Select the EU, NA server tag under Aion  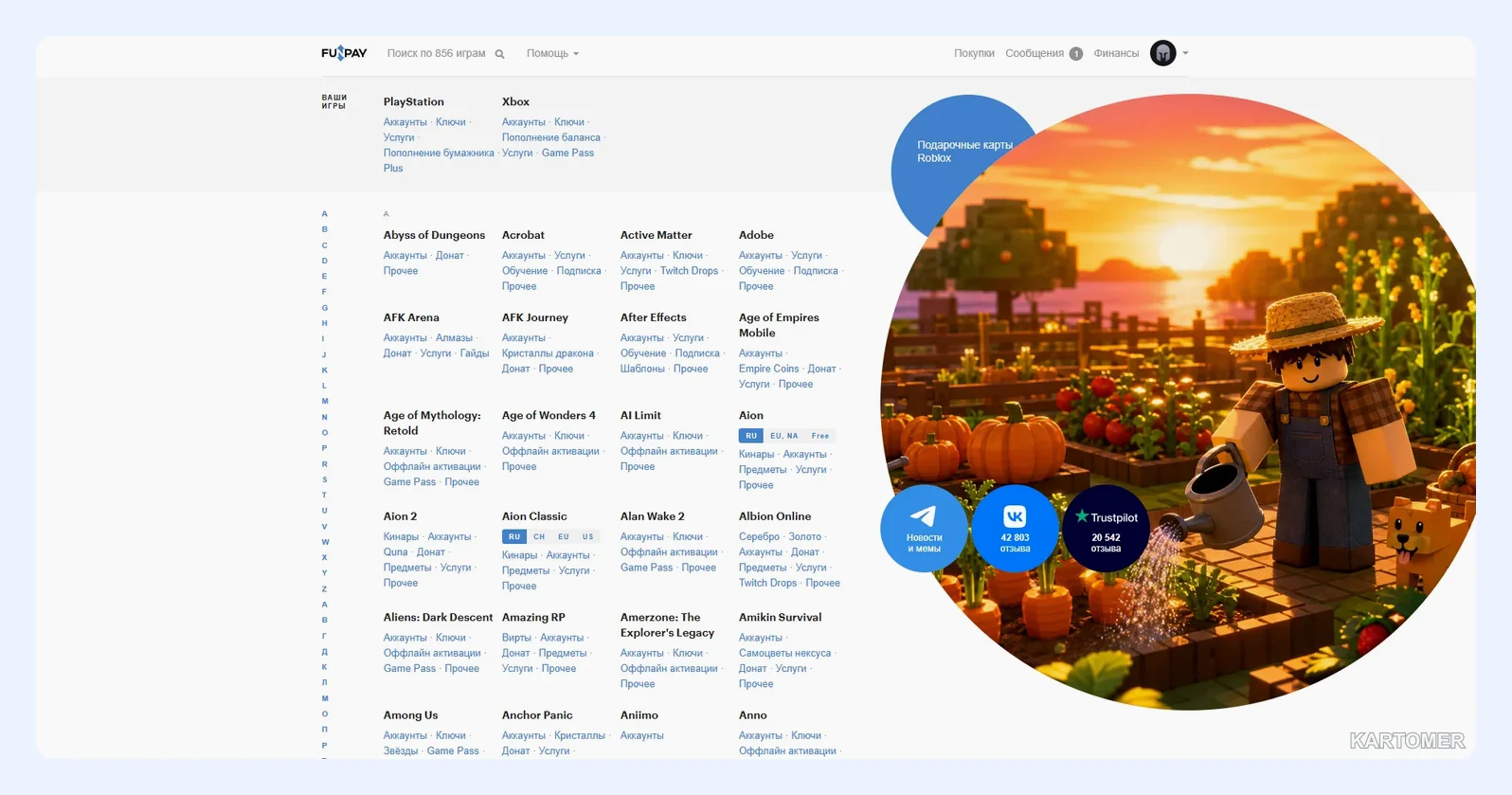tap(784, 436)
